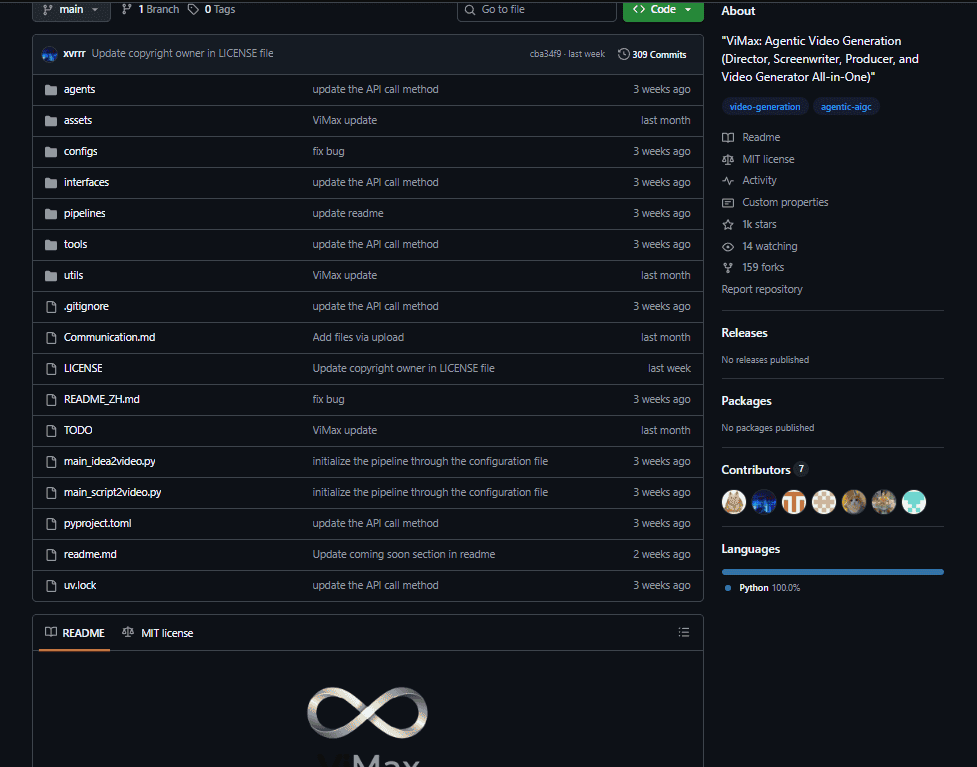Screen dimensions: 977x767
Task: Expand the green Code dropdown button
Action: (x=662, y=10)
